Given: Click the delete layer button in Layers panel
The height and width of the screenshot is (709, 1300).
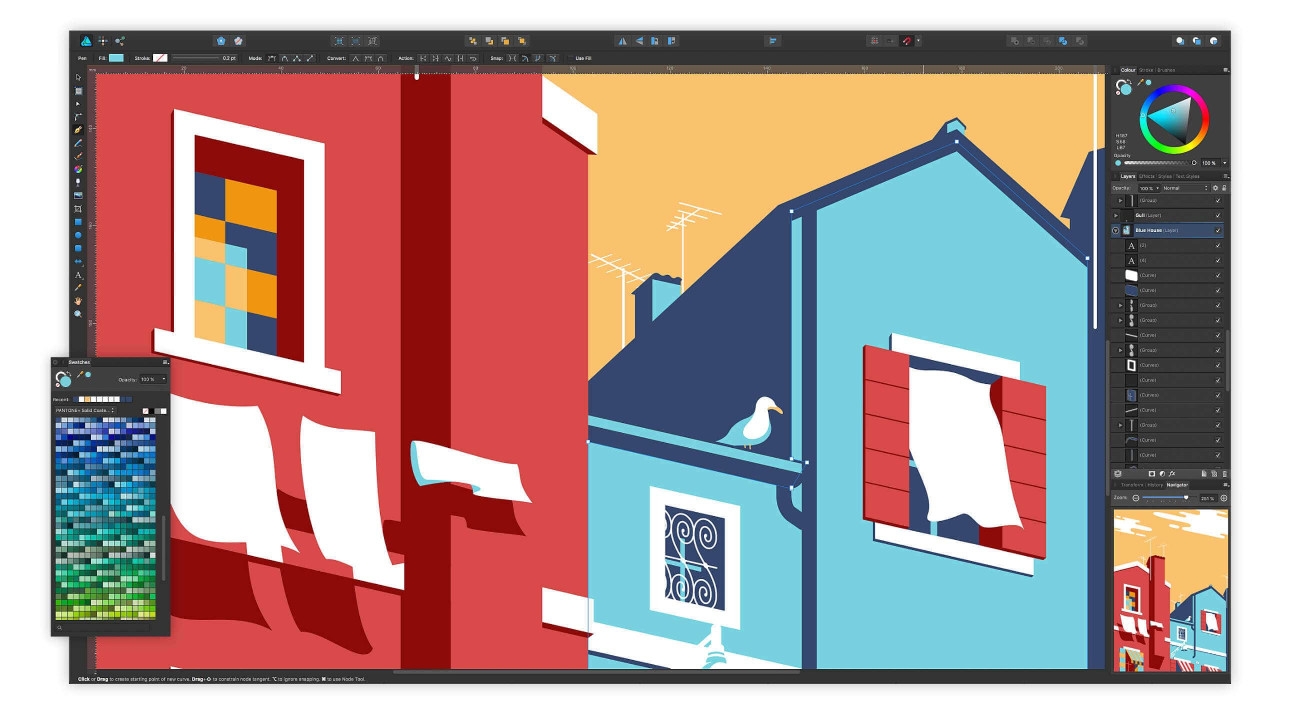Looking at the screenshot, I should pyautogui.click(x=1224, y=474).
